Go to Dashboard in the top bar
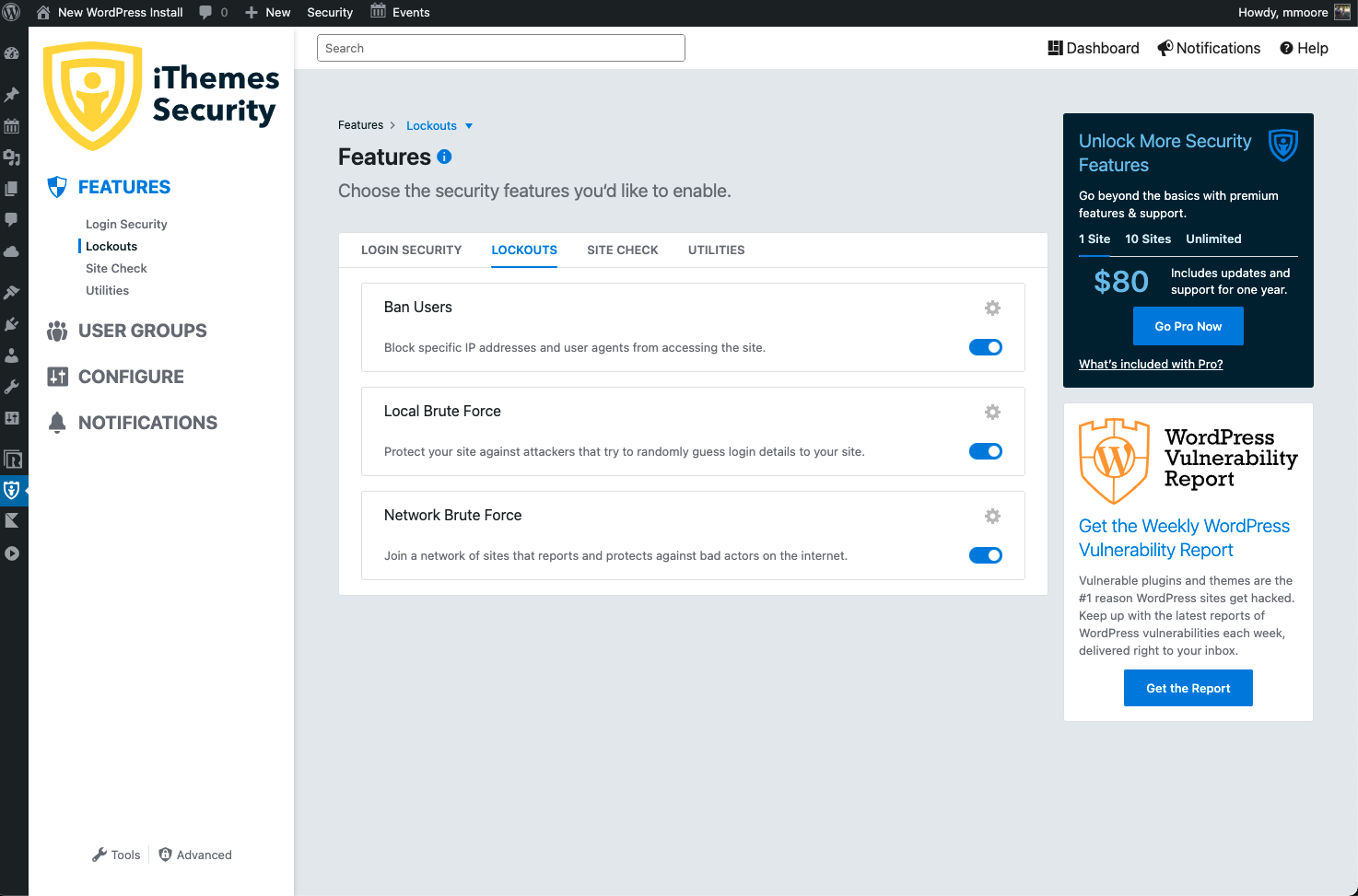This screenshot has height=896, width=1358. [x=1094, y=48]
